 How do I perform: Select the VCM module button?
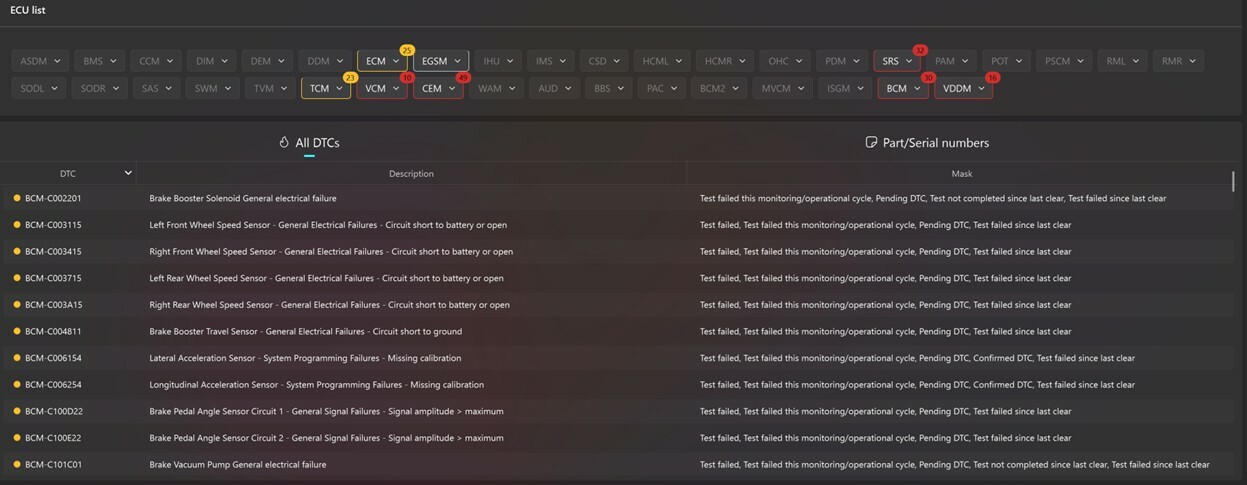382,88
